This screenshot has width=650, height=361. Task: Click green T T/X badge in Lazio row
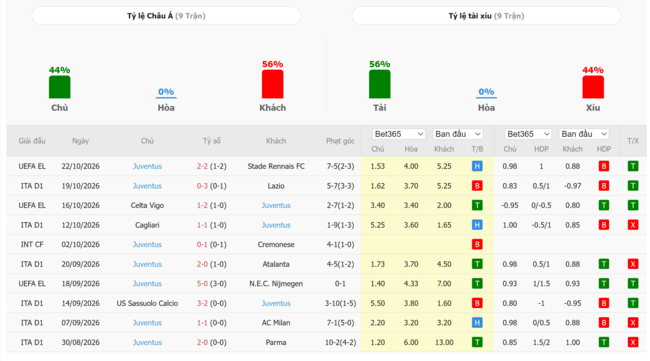pos(633,186)
